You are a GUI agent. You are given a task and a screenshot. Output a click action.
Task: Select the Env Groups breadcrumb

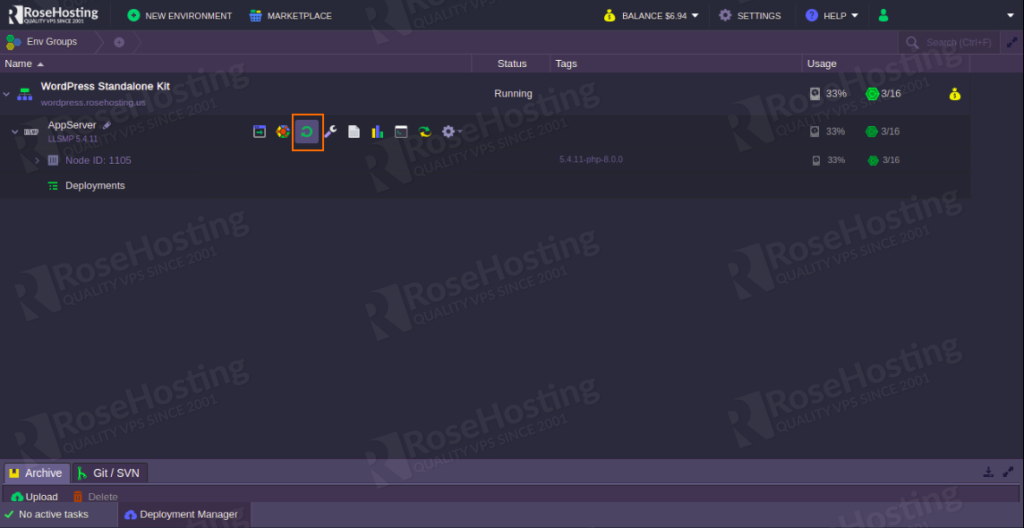coord(42,42)
